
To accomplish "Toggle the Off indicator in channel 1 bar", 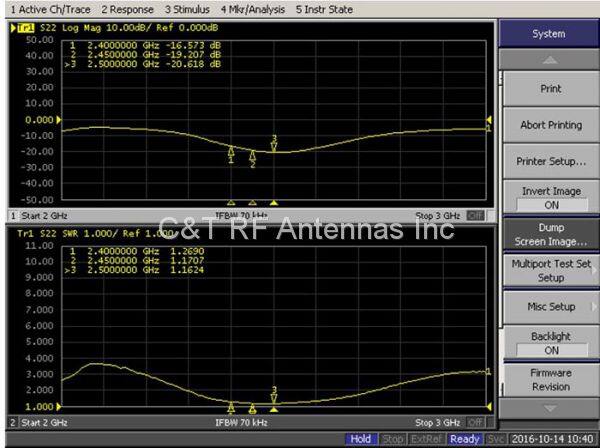I will pos(475,215).
